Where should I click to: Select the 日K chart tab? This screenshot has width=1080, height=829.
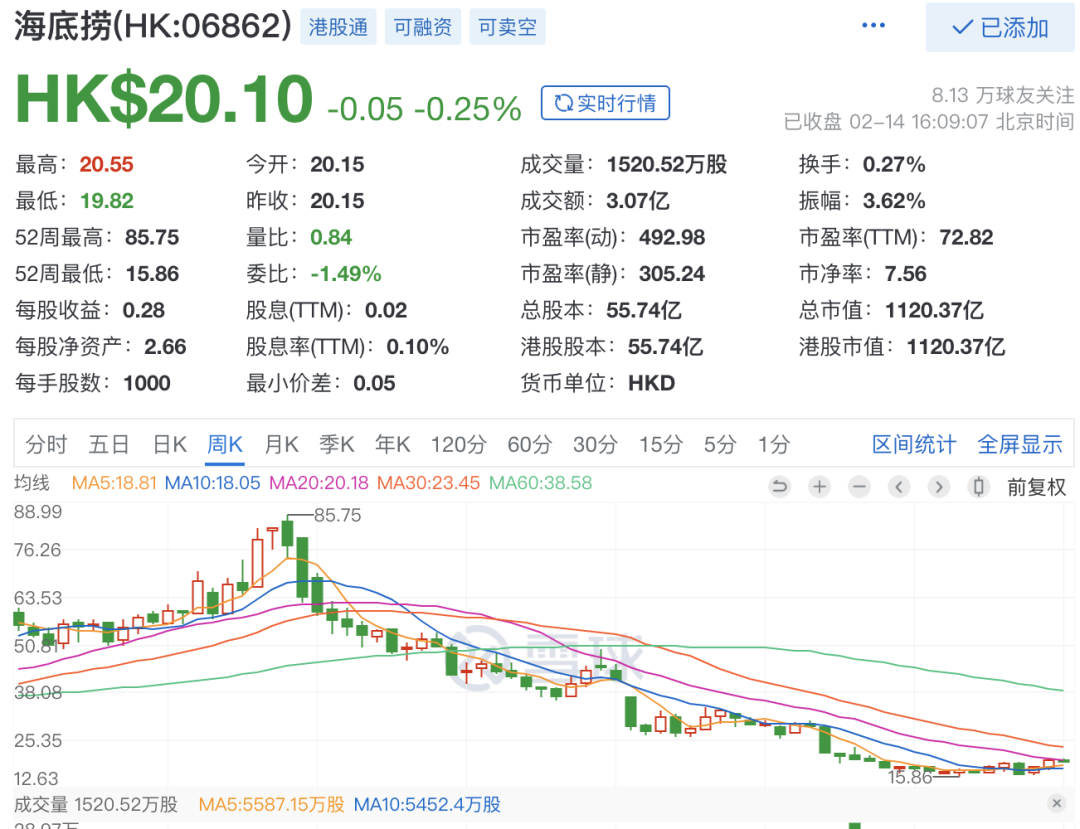pyautogui.click(x=169, y=445)
